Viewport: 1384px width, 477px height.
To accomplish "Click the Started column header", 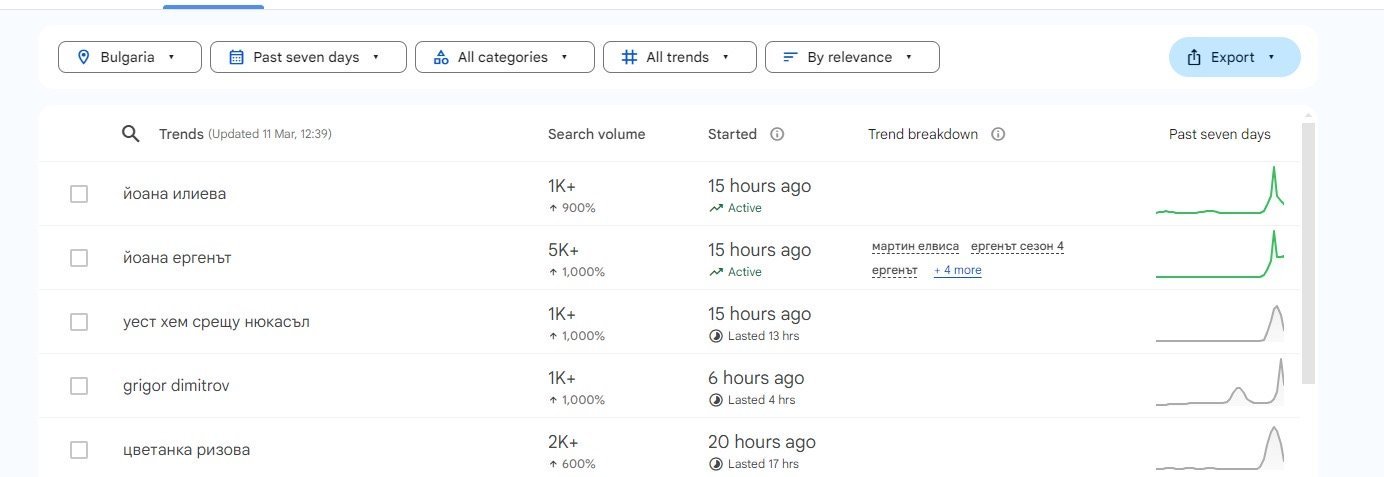I will [732, 134].
